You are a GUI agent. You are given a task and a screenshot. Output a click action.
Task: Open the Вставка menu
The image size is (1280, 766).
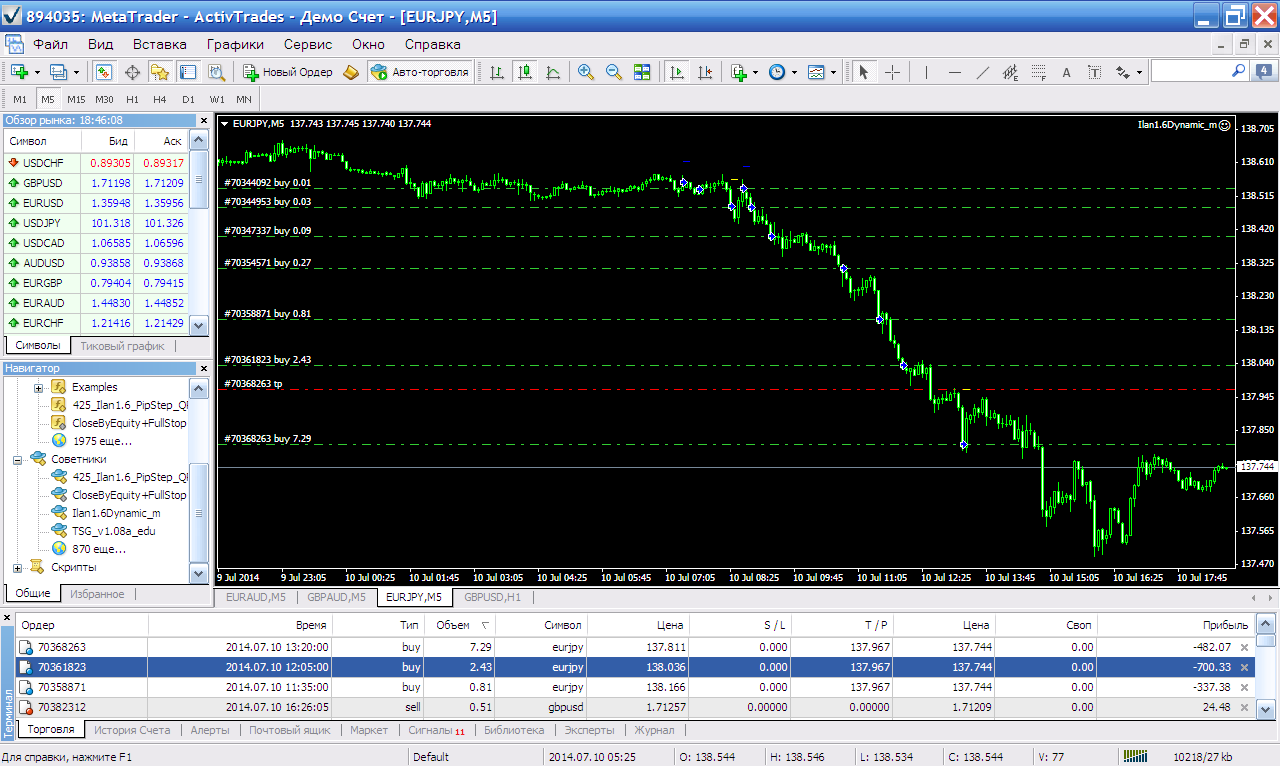[x=160, y=44]
